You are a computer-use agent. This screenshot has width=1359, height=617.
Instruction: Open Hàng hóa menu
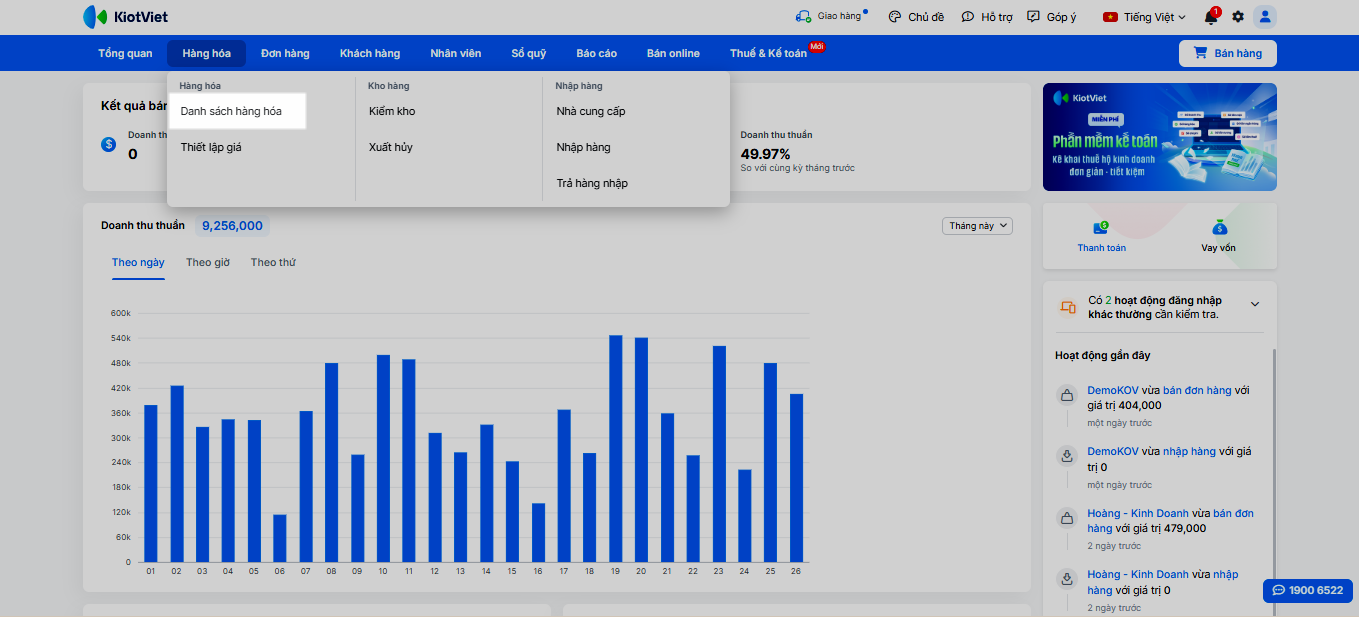point(206,53)
